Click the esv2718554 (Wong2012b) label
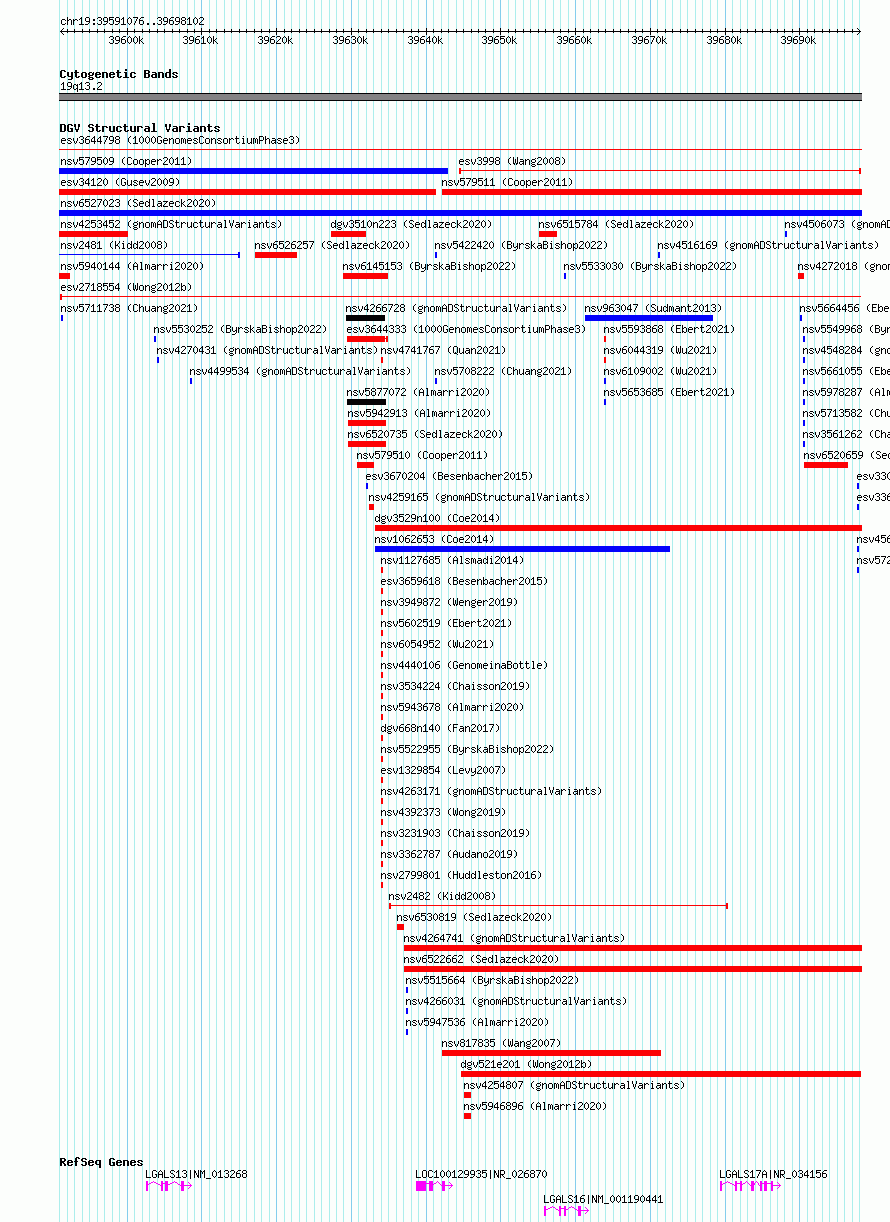The height and width of the screenshot is (1222, 890). [x=125, y=287]
